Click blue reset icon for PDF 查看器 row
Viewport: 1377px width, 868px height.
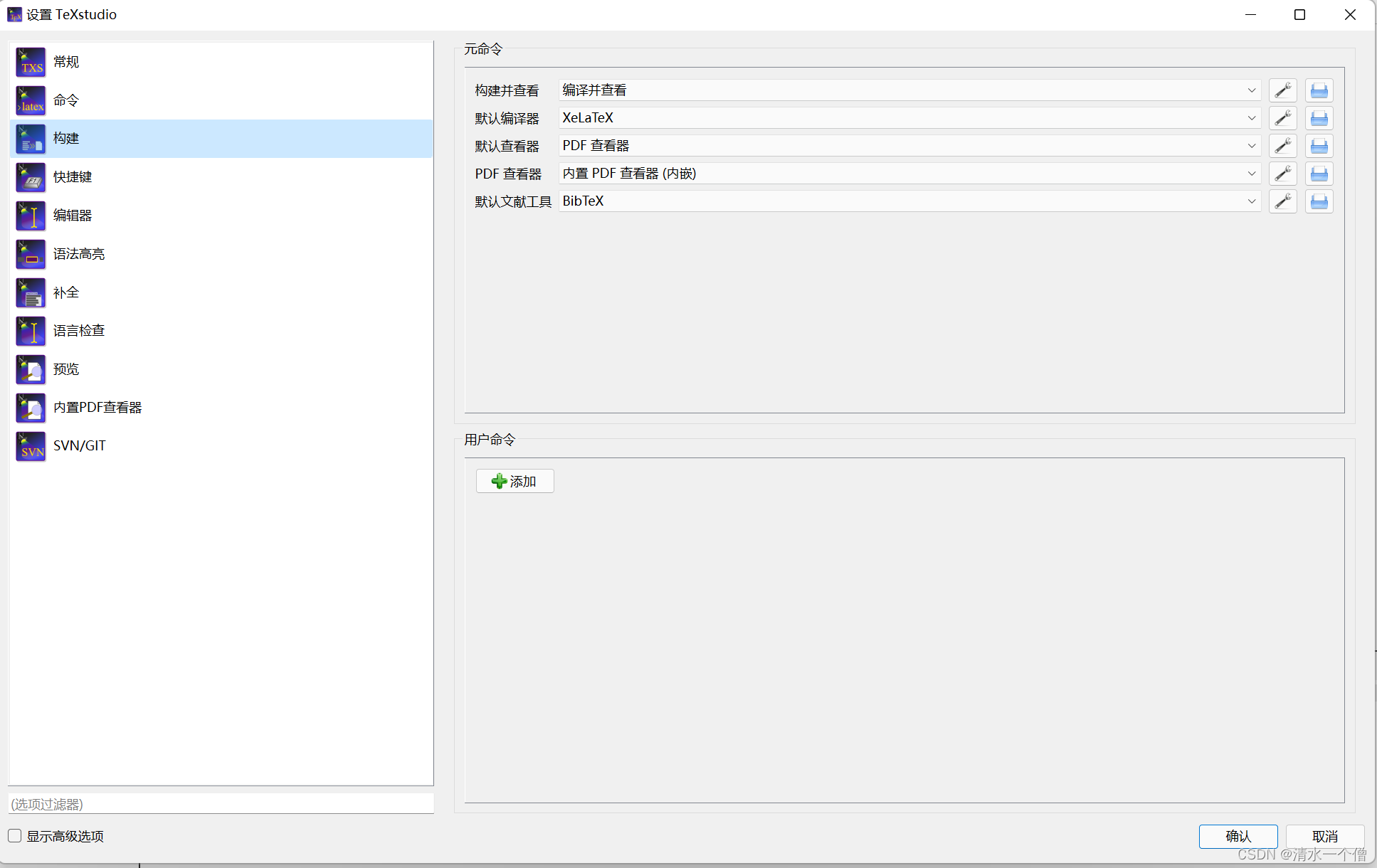point(1319,174)
